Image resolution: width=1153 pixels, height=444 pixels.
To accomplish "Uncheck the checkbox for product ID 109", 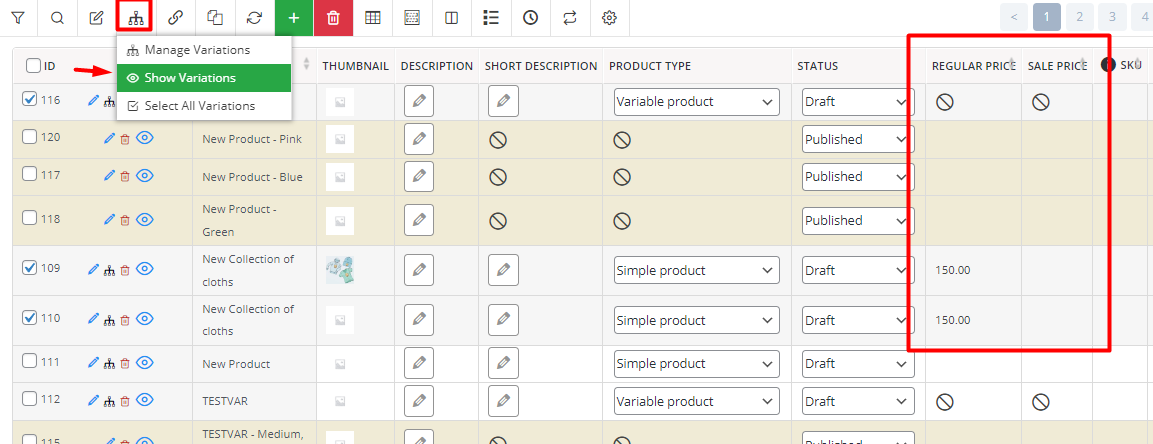I will coord(30,268).
